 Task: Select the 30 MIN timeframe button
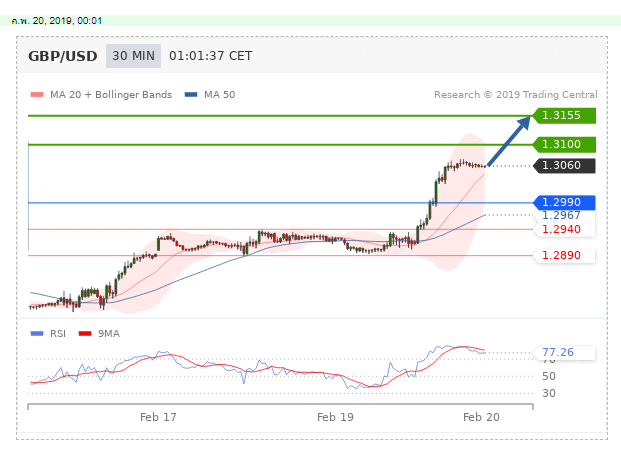[133, 56]
